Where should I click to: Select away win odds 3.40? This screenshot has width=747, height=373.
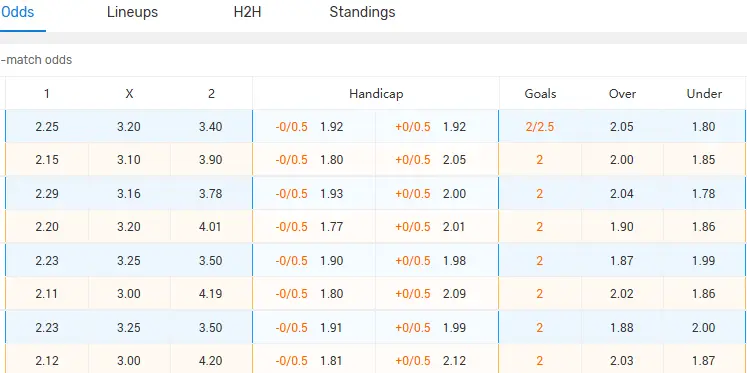[211, 127]
